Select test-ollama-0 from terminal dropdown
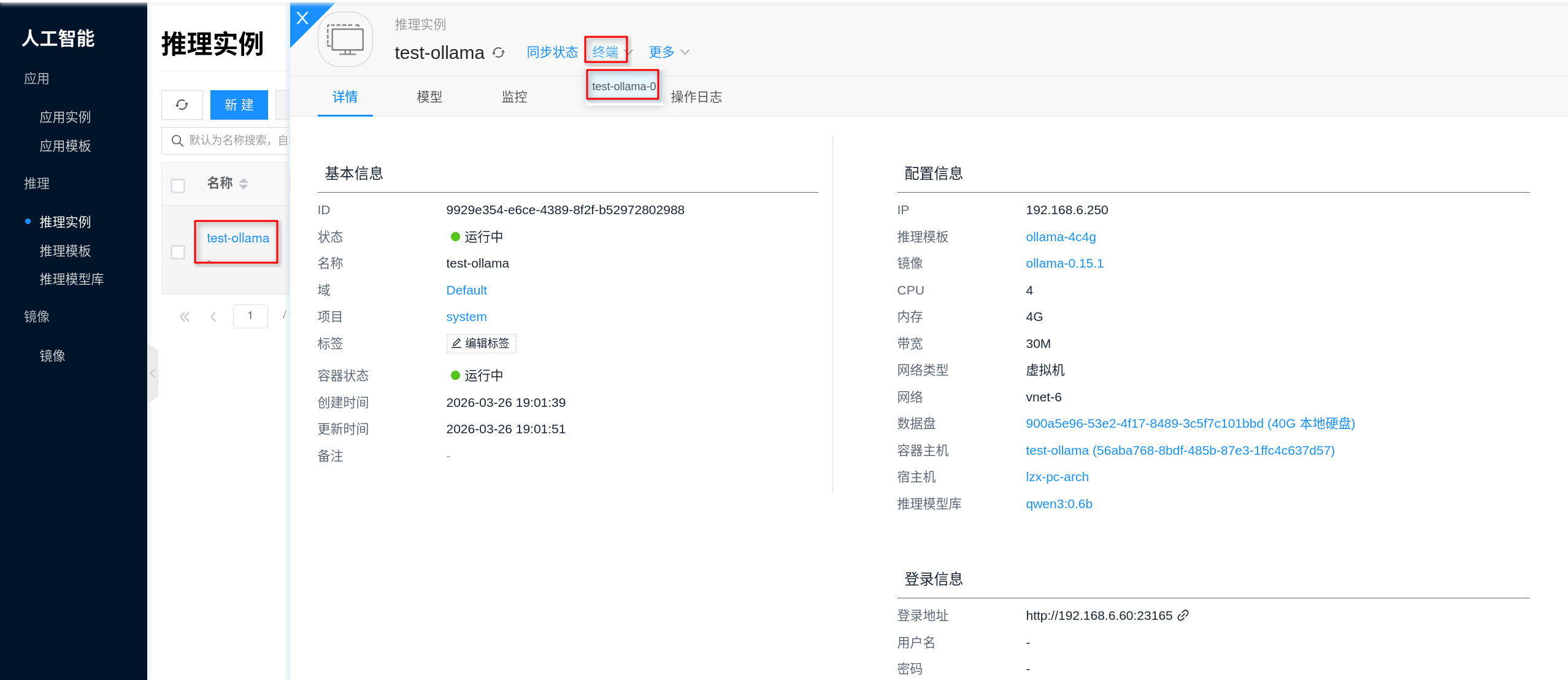 point(623,87)
